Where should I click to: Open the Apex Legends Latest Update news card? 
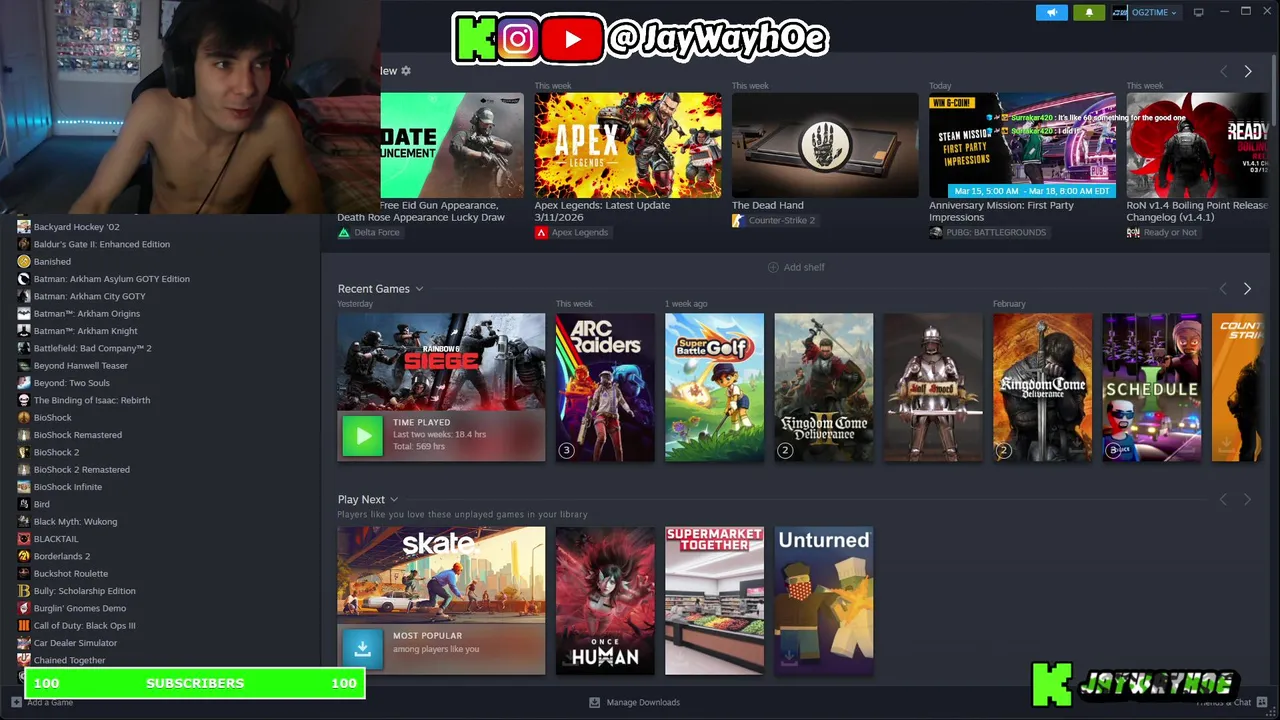(x=627, y=146)
